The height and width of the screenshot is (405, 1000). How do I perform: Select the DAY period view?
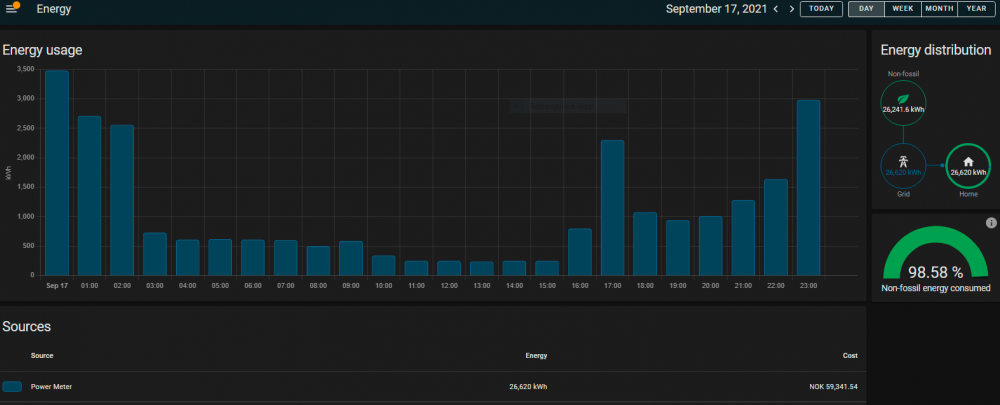tap(866, 9)
